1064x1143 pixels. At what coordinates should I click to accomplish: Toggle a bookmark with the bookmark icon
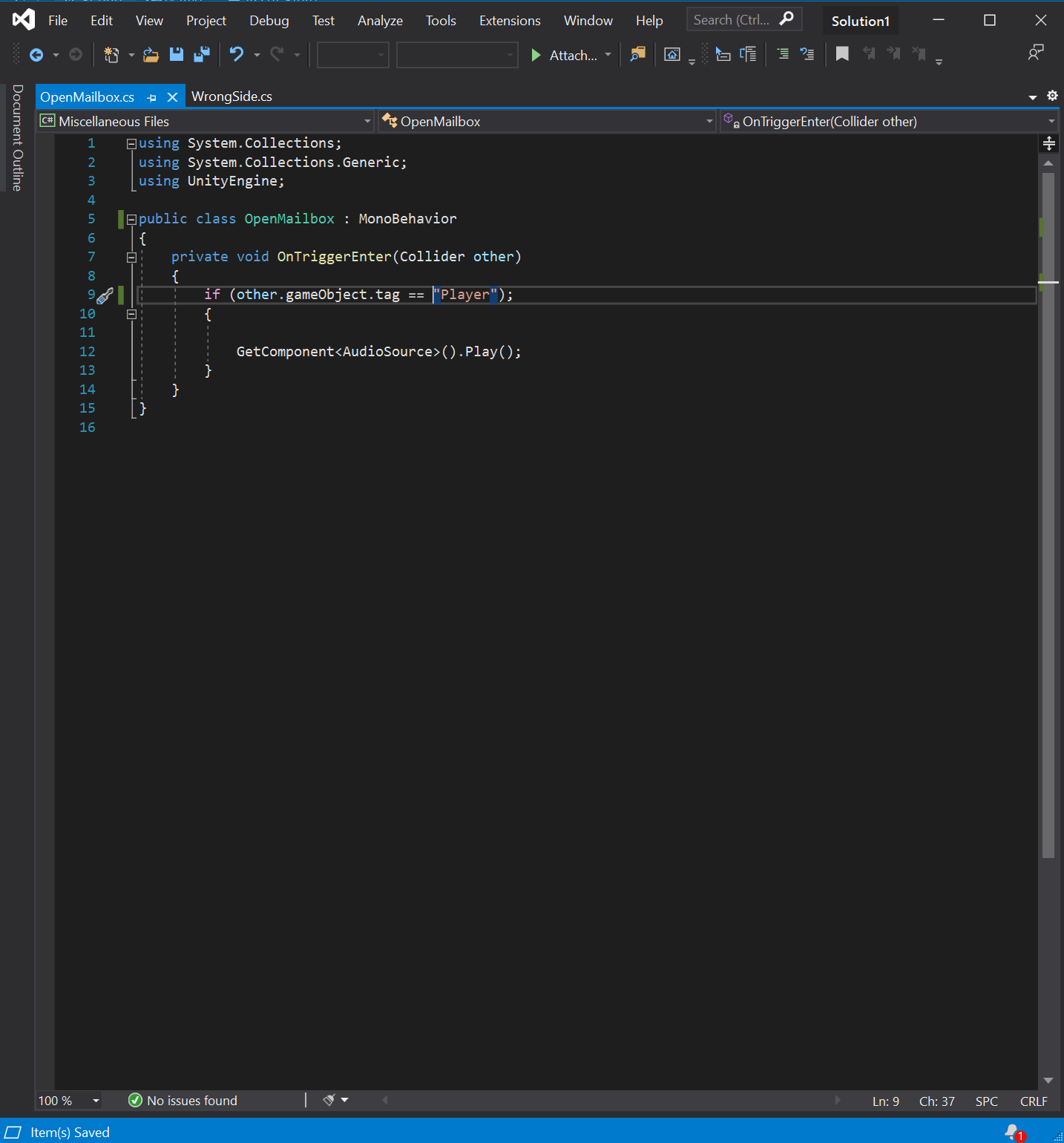pos(842,54)
